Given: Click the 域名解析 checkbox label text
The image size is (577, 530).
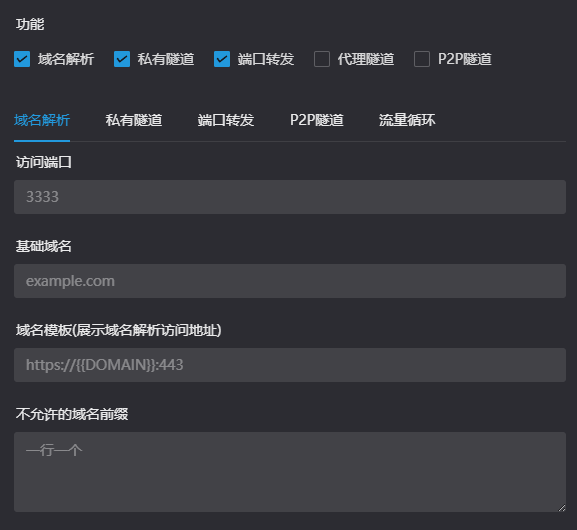Looking at the screenshot, I should click(66, 59).
